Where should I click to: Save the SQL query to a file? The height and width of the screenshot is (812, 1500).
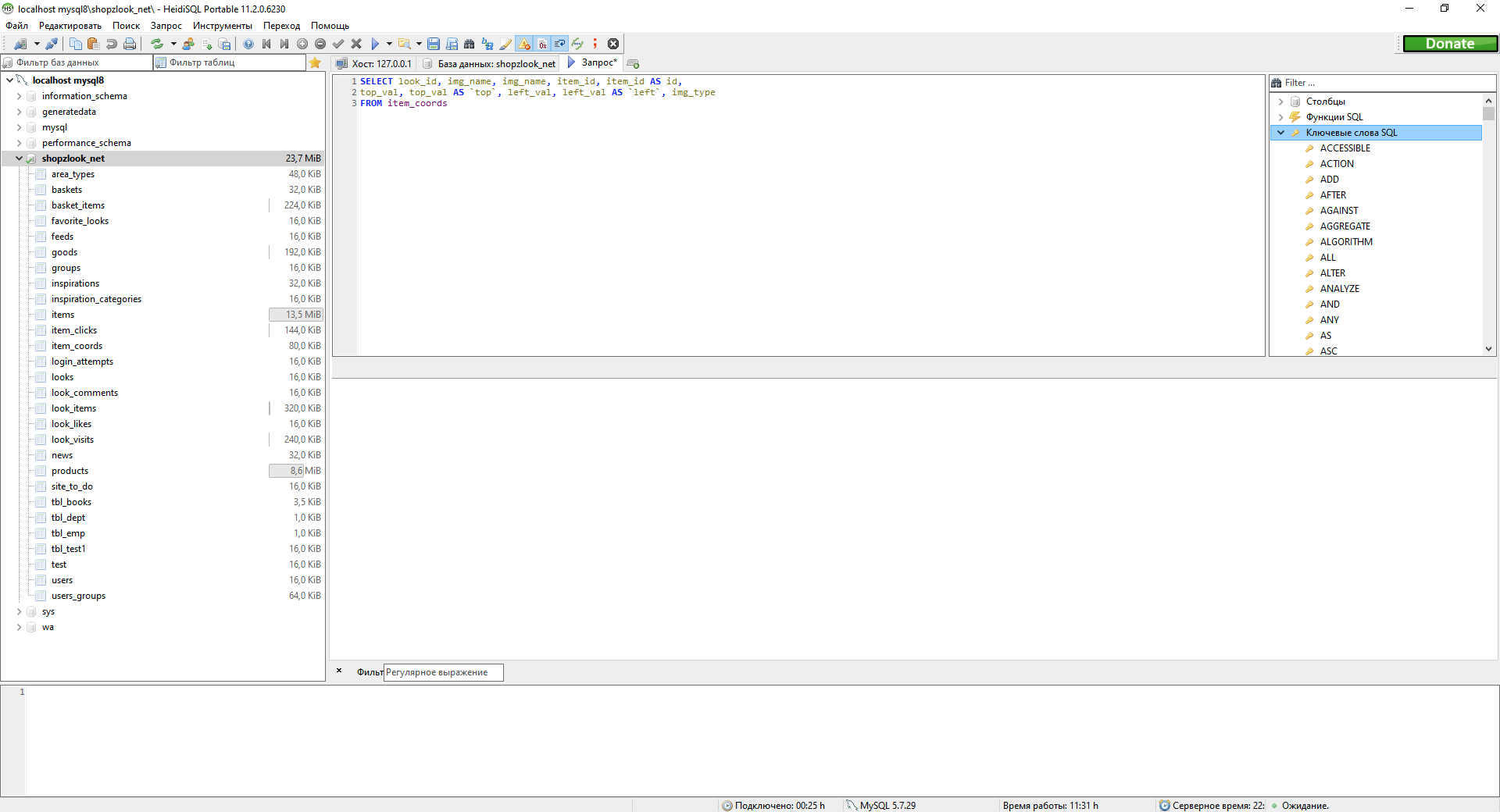(434, 44)
